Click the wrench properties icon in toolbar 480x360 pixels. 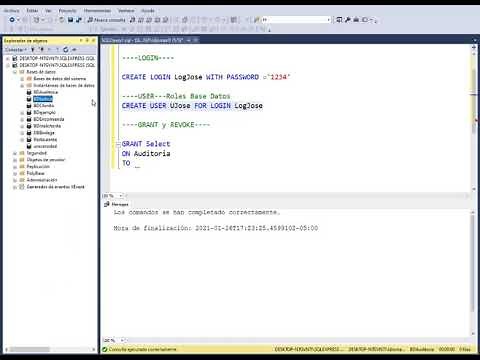tap(348, 20)
